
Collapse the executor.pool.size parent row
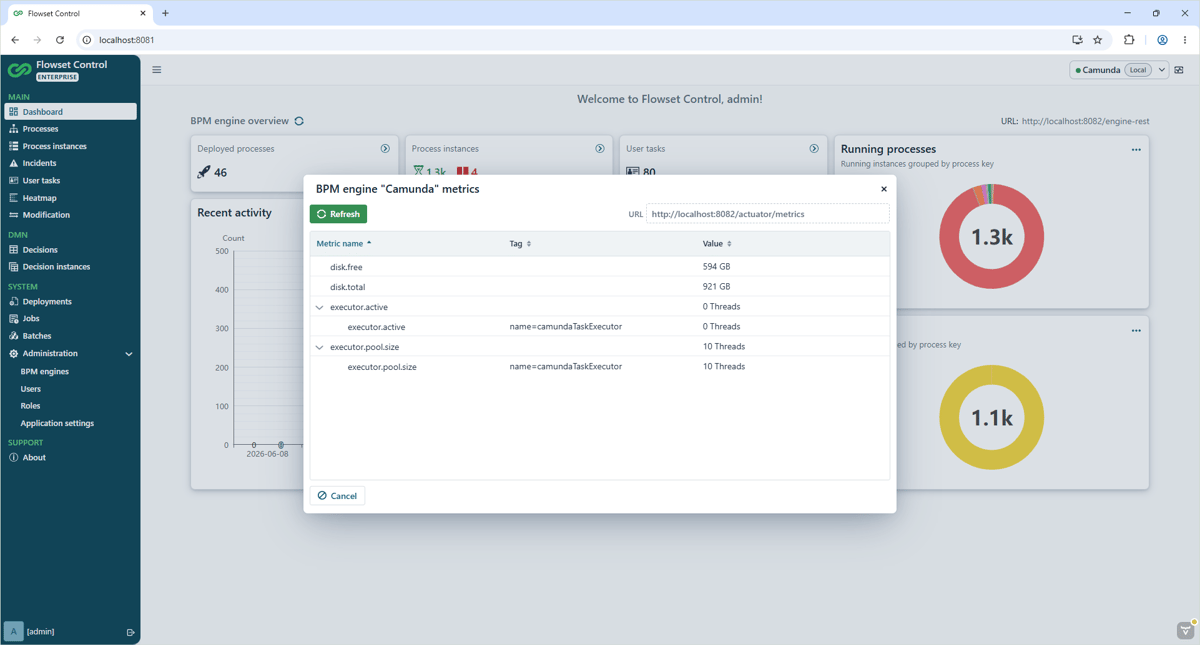[320, 347]
